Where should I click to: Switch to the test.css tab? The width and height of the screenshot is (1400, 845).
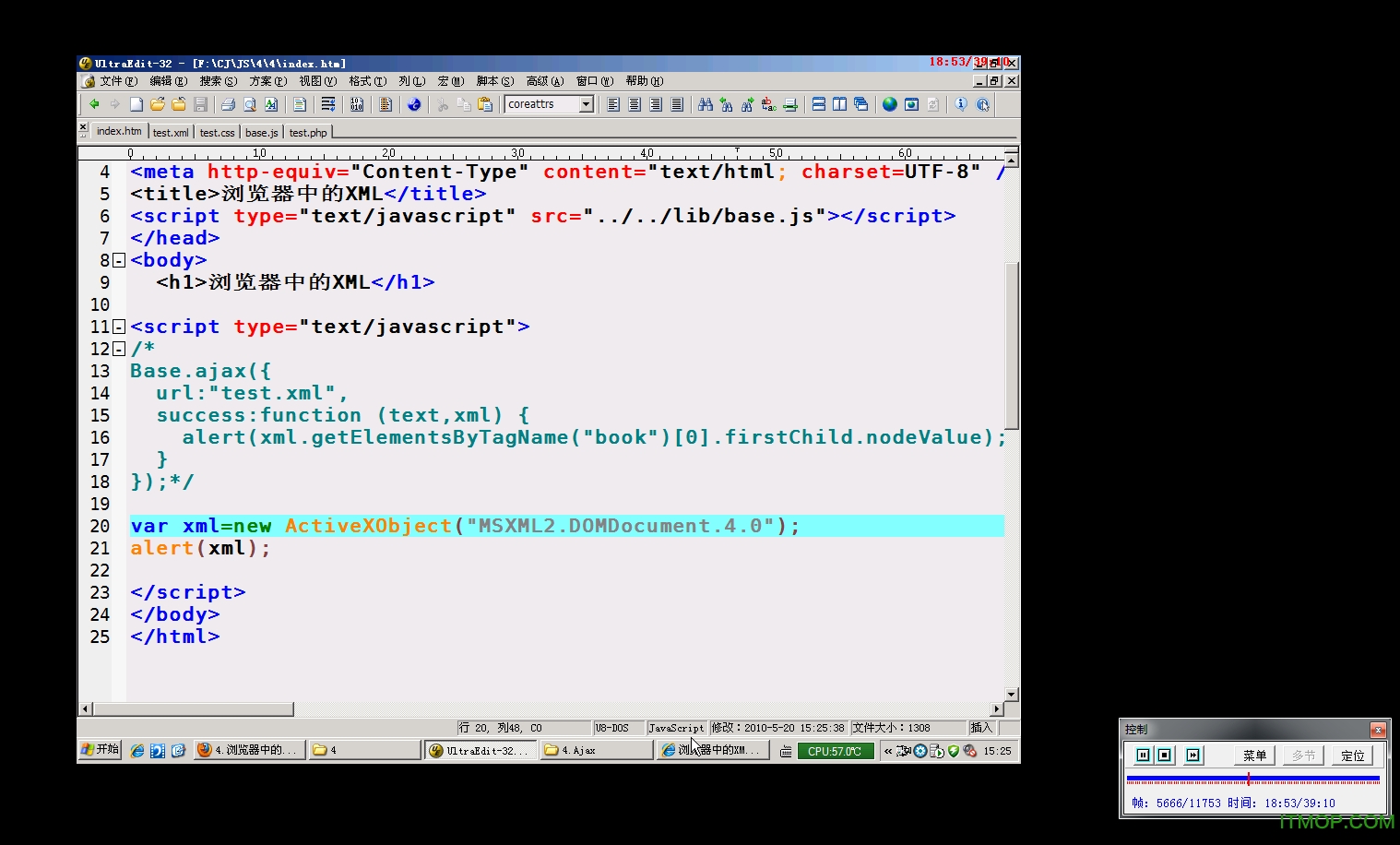tap(217, 133)
